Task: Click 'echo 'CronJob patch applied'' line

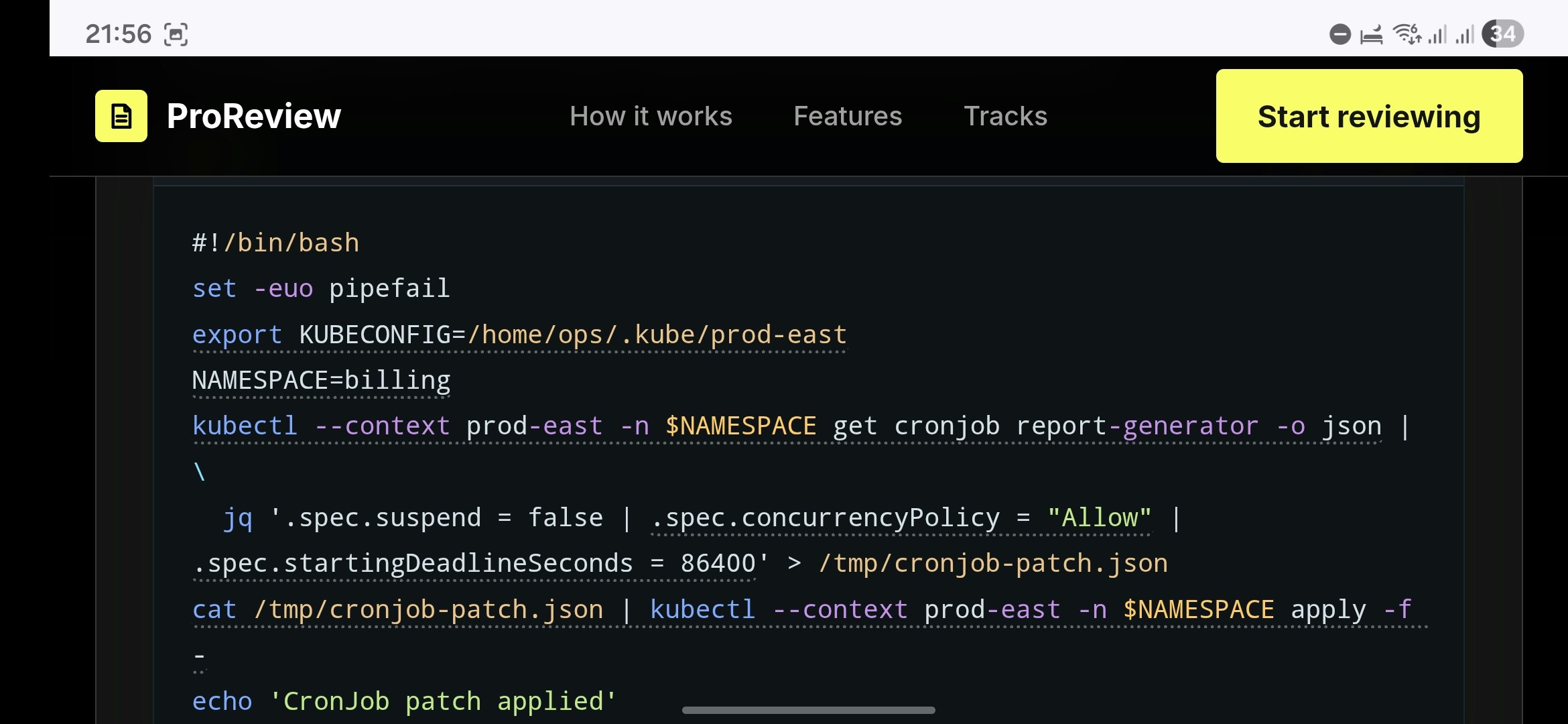Action: click(x=404, y=701)
